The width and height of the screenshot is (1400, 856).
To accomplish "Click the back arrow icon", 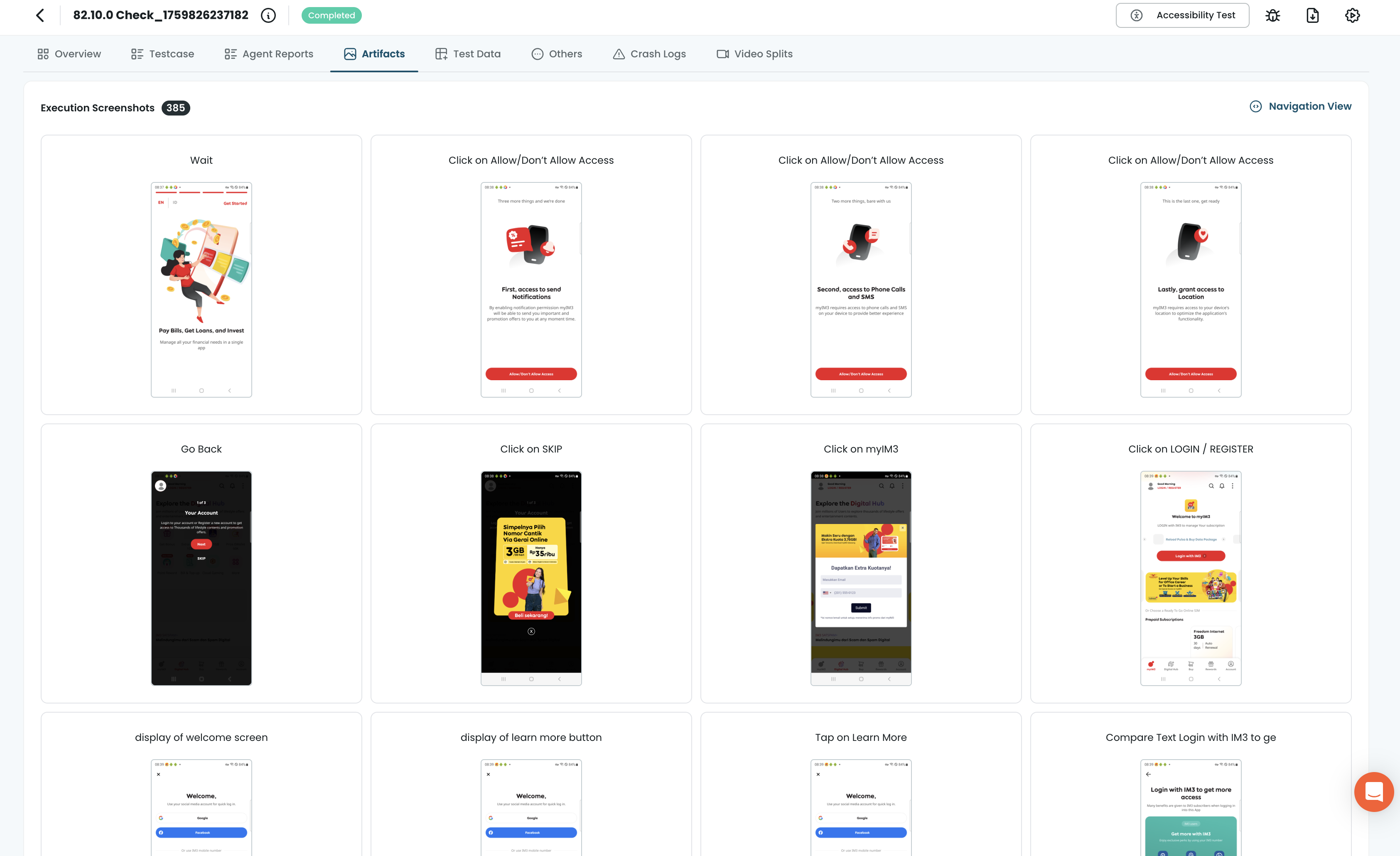I will click(x=40, y=15).
